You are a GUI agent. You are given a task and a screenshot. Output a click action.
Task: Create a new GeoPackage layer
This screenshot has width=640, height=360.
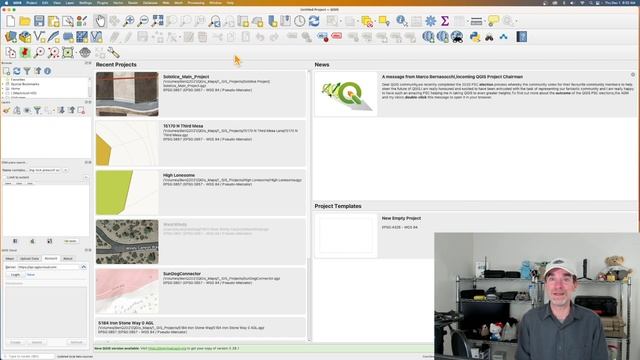point(25,37)
